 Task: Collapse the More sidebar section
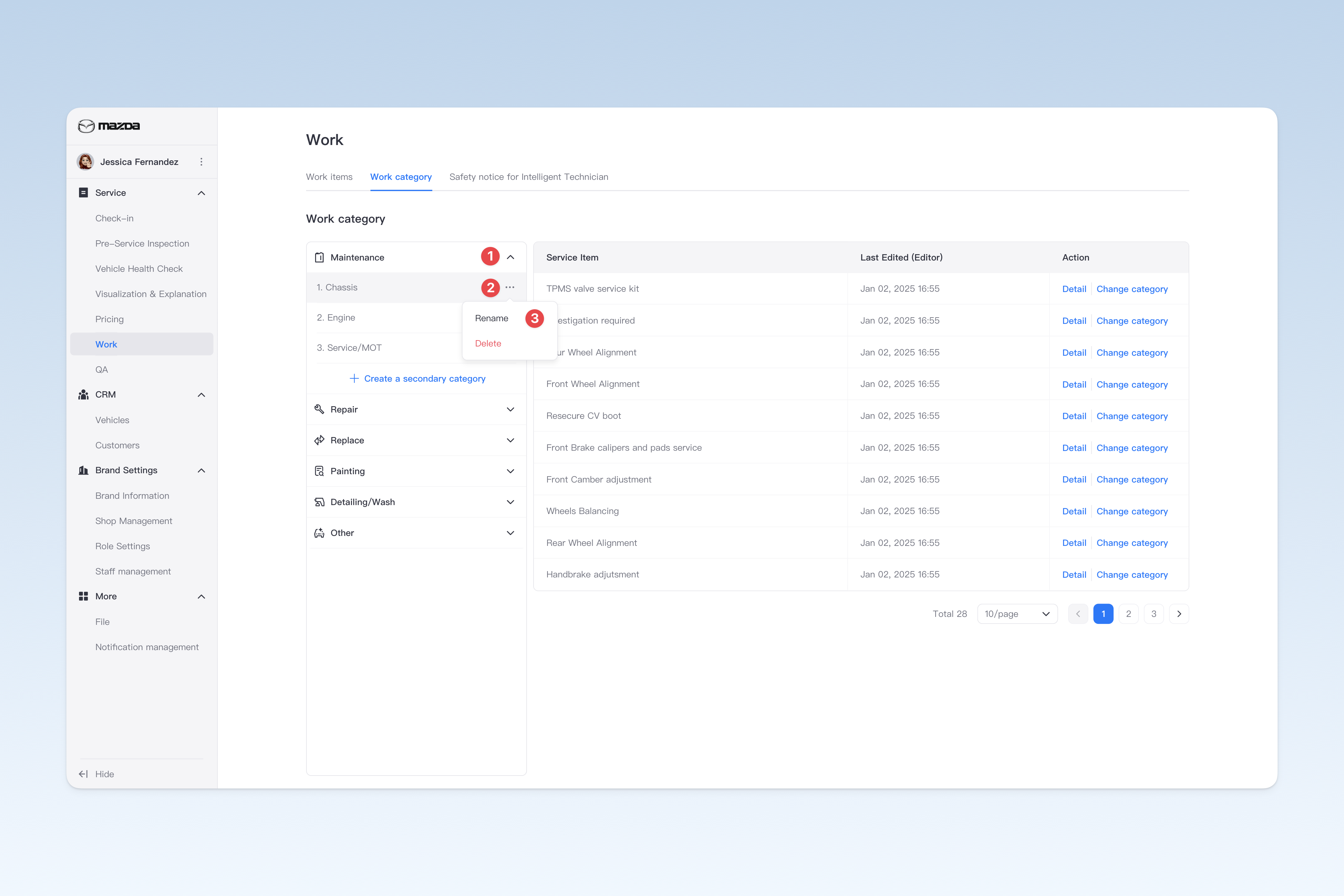click(201, 597)
